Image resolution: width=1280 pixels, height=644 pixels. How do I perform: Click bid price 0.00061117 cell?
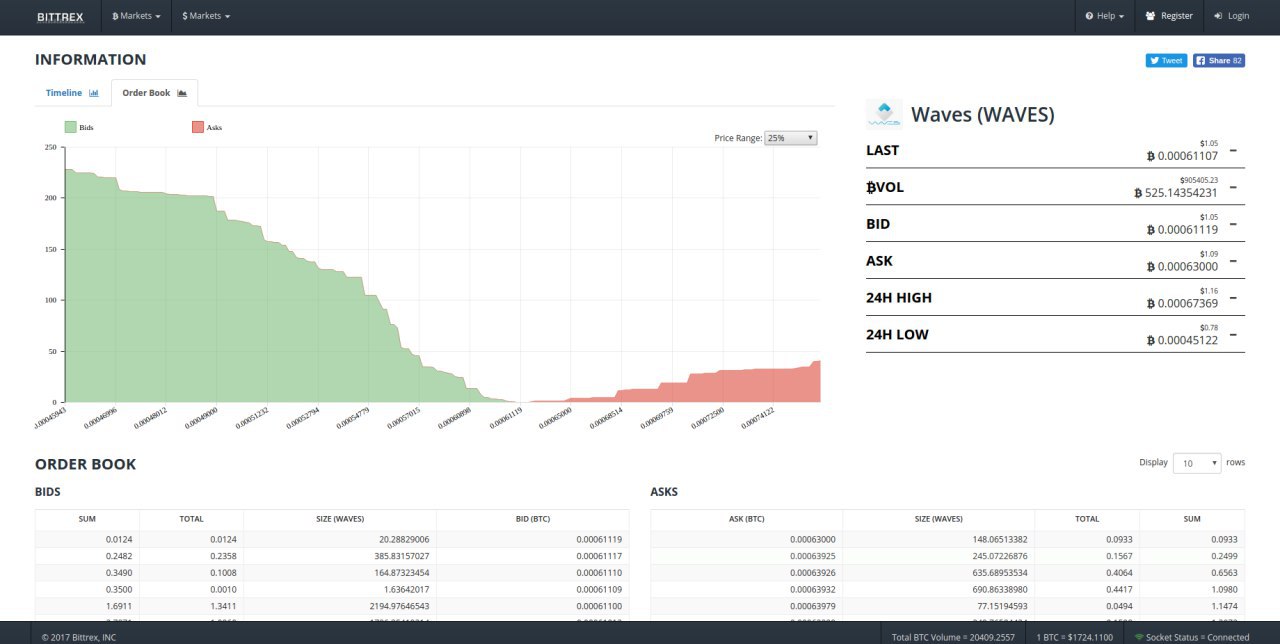coord(533,555)
